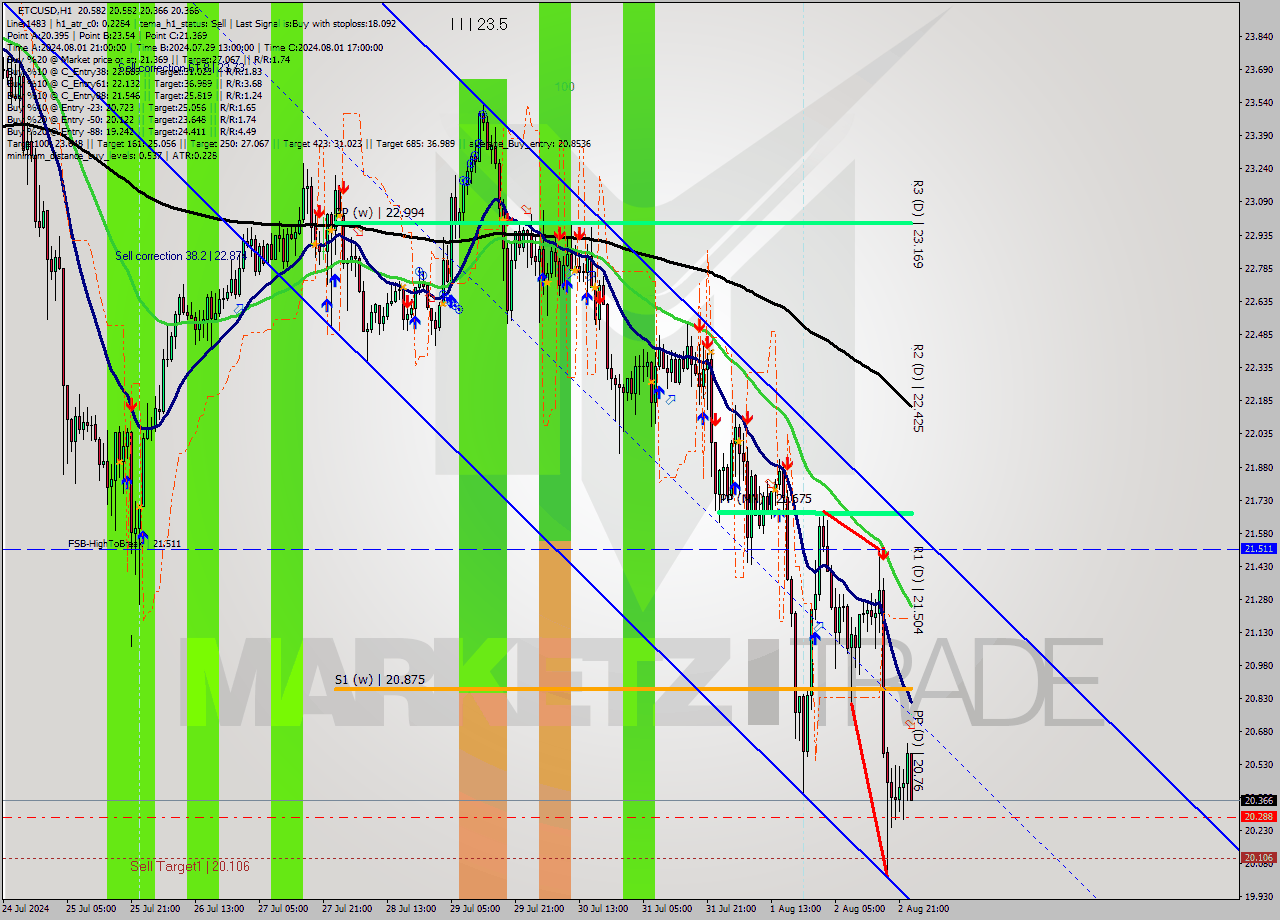Click the '1 Aug 13:00' time axis label
1280x920 pixels.
pos(794,909)
